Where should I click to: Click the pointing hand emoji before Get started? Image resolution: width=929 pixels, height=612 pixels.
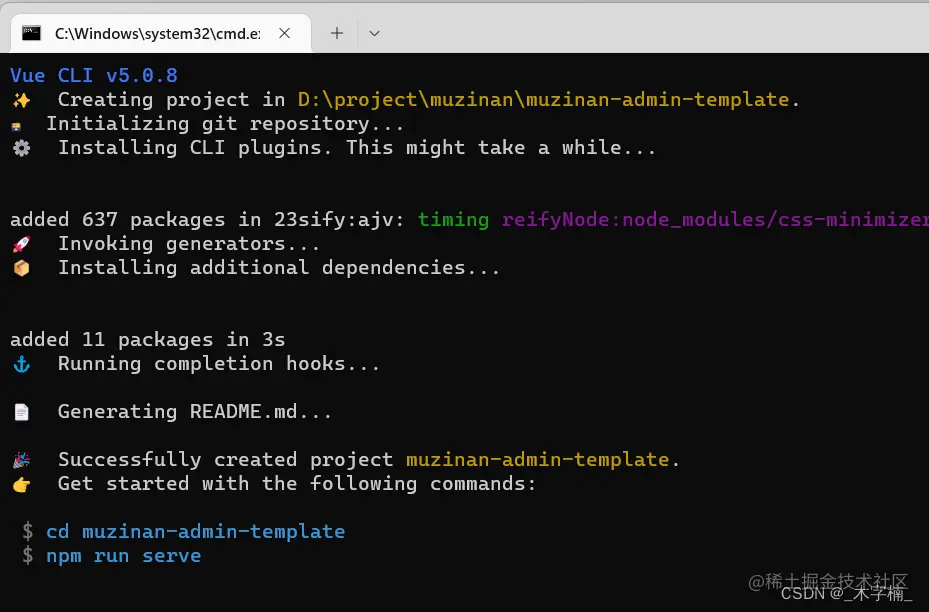pos(21,485)
